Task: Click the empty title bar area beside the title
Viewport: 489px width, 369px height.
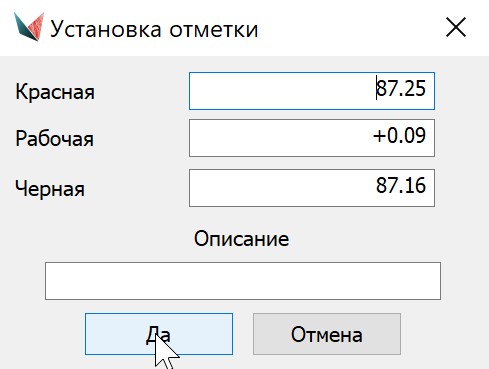Action: (350, 28)
